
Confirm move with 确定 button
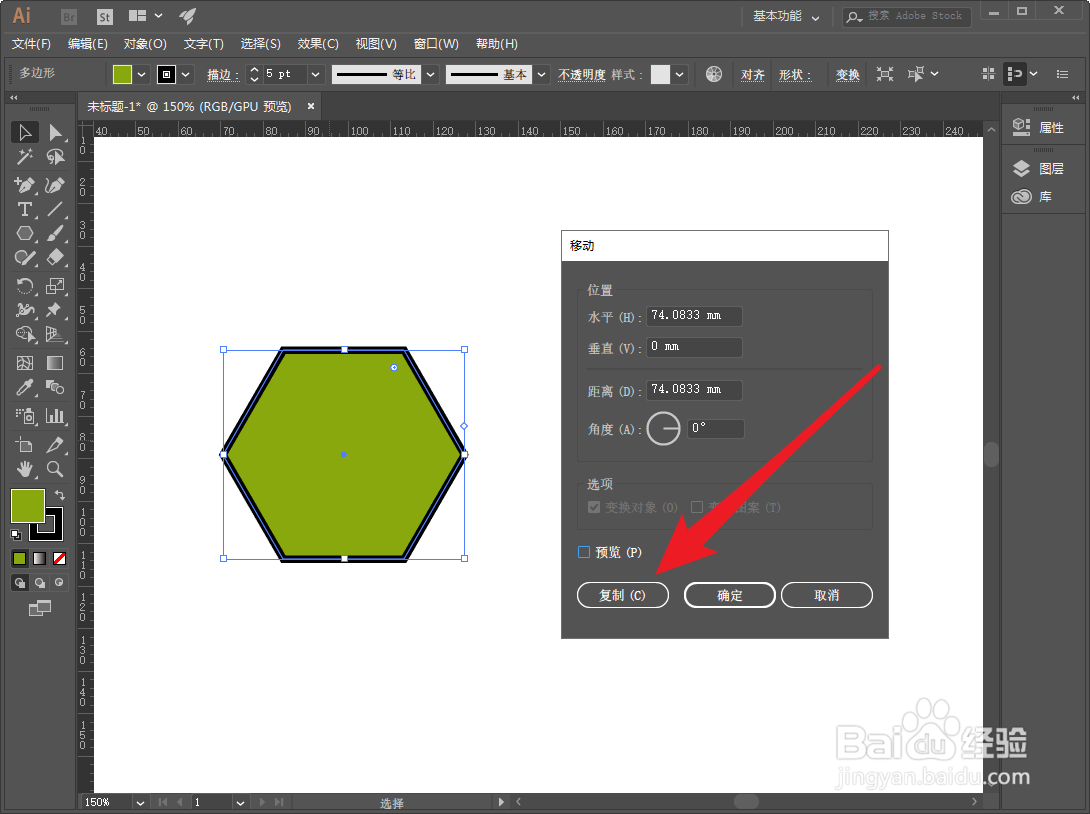point(729,595)
